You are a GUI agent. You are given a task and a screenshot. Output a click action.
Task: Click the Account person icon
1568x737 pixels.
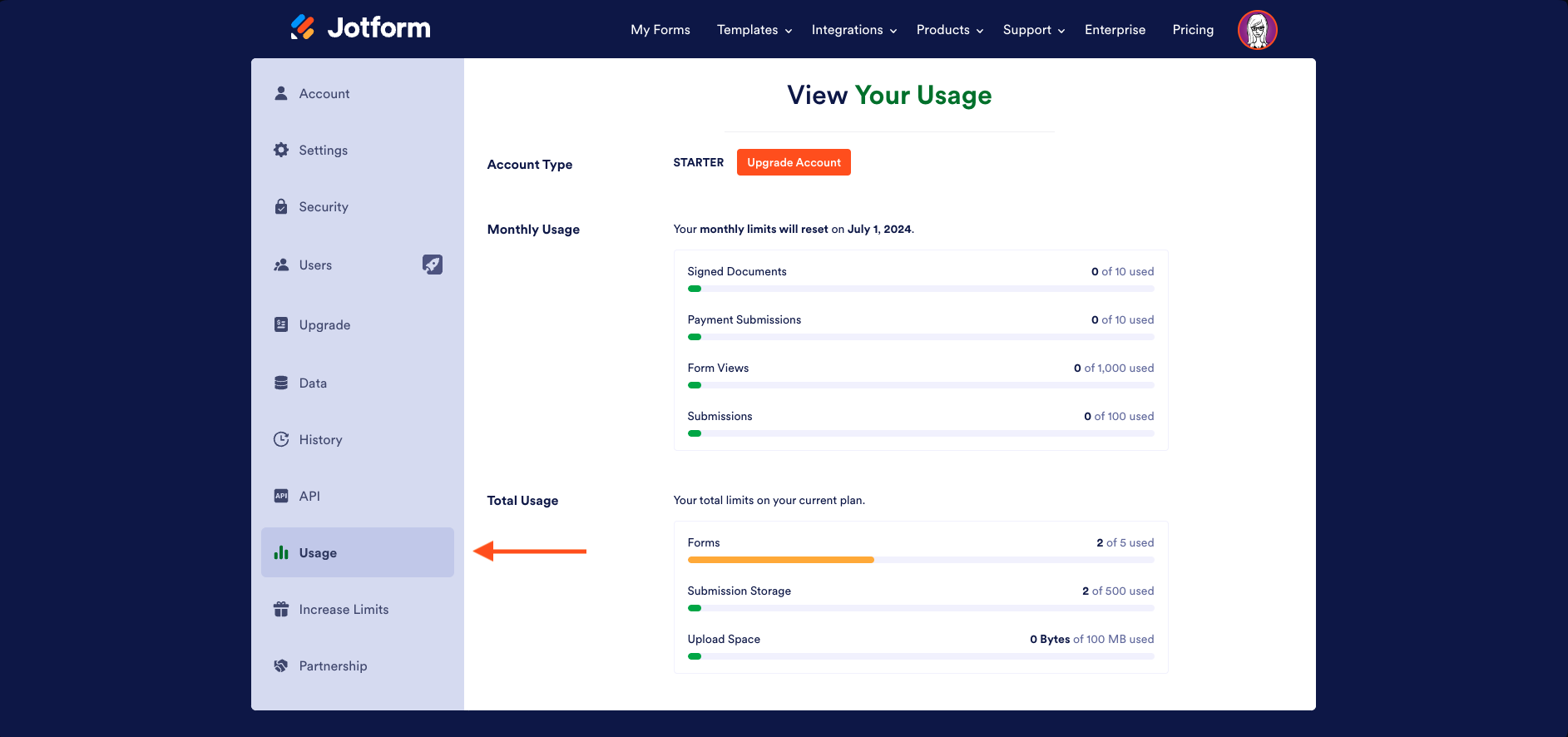click(281, 93)
